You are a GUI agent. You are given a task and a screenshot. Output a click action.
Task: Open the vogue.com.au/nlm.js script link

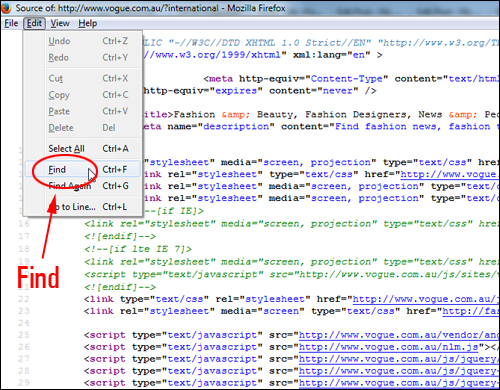[389, 347]
